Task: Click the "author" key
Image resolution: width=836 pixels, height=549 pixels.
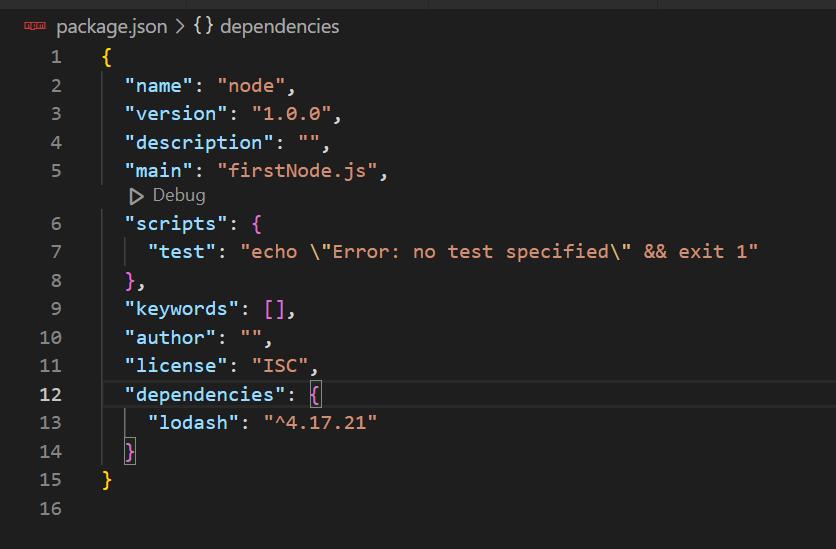Action: (x=170, y=337)
